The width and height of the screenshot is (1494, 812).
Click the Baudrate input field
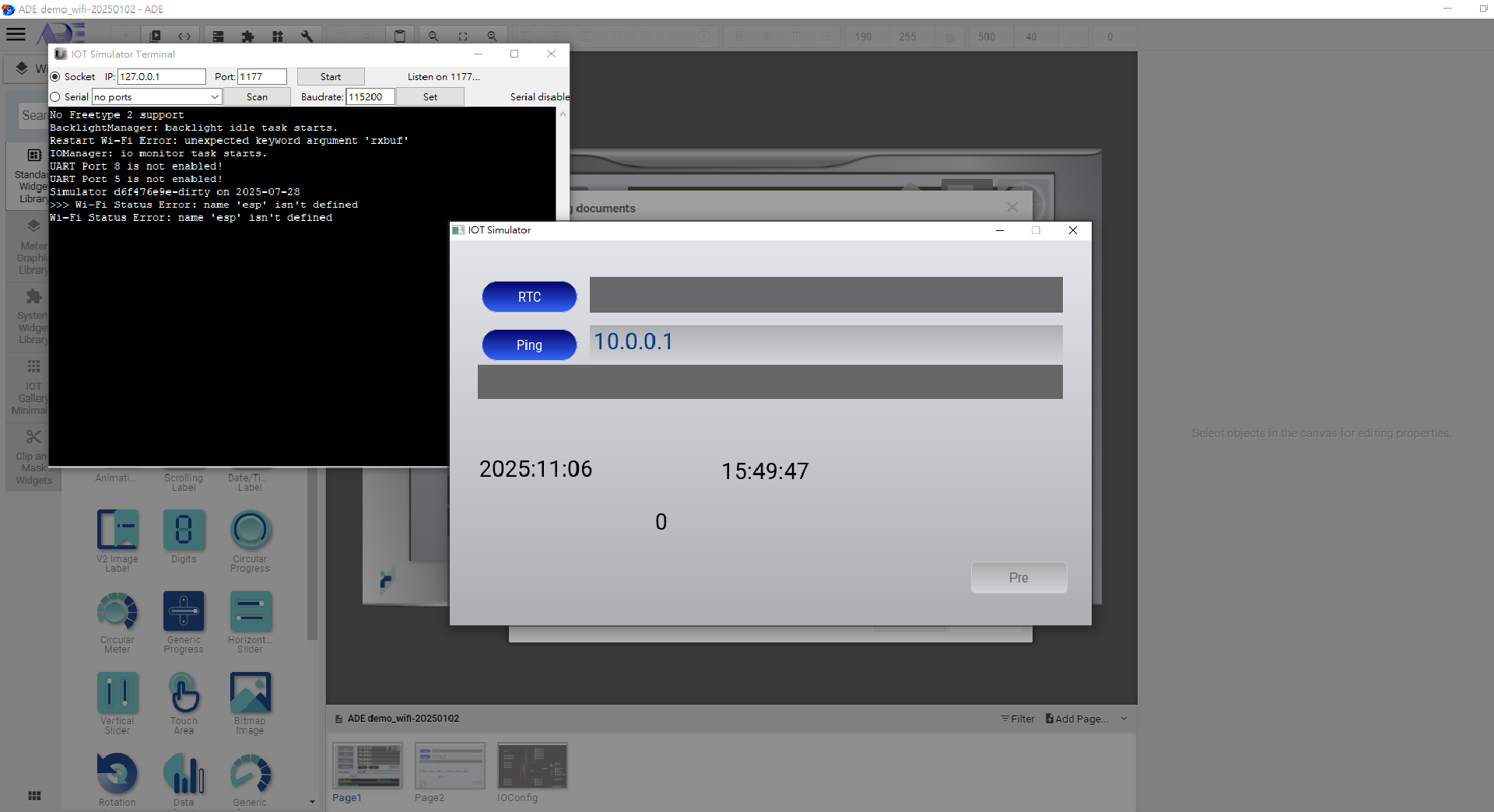tap(370, 97)
